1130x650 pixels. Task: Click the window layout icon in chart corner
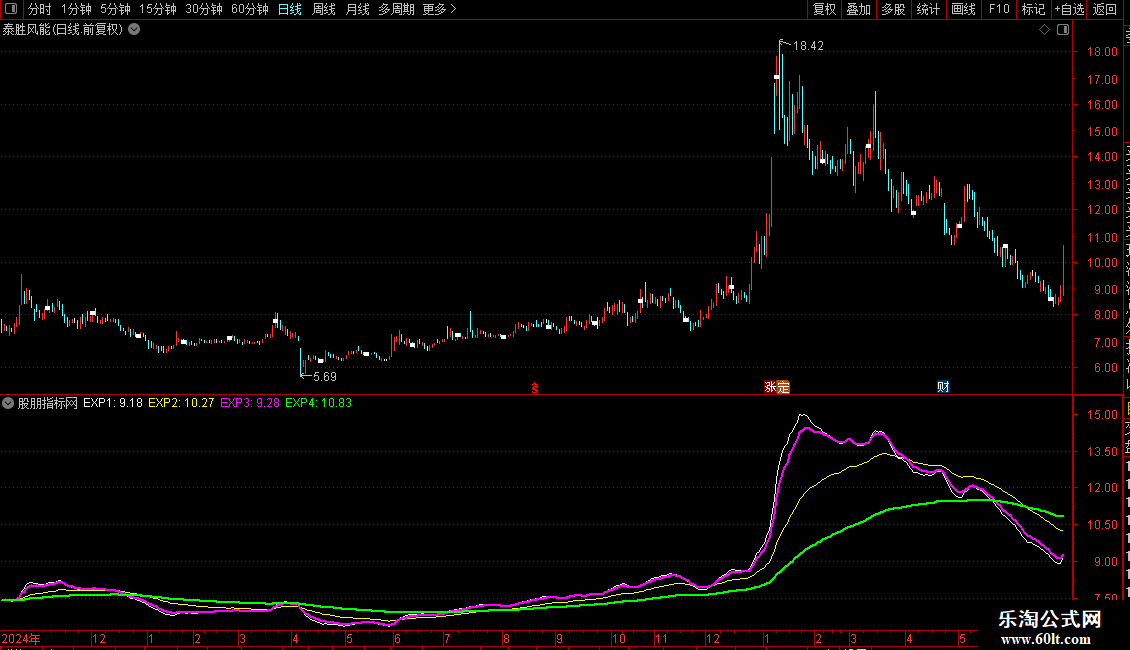point(1063,30)
